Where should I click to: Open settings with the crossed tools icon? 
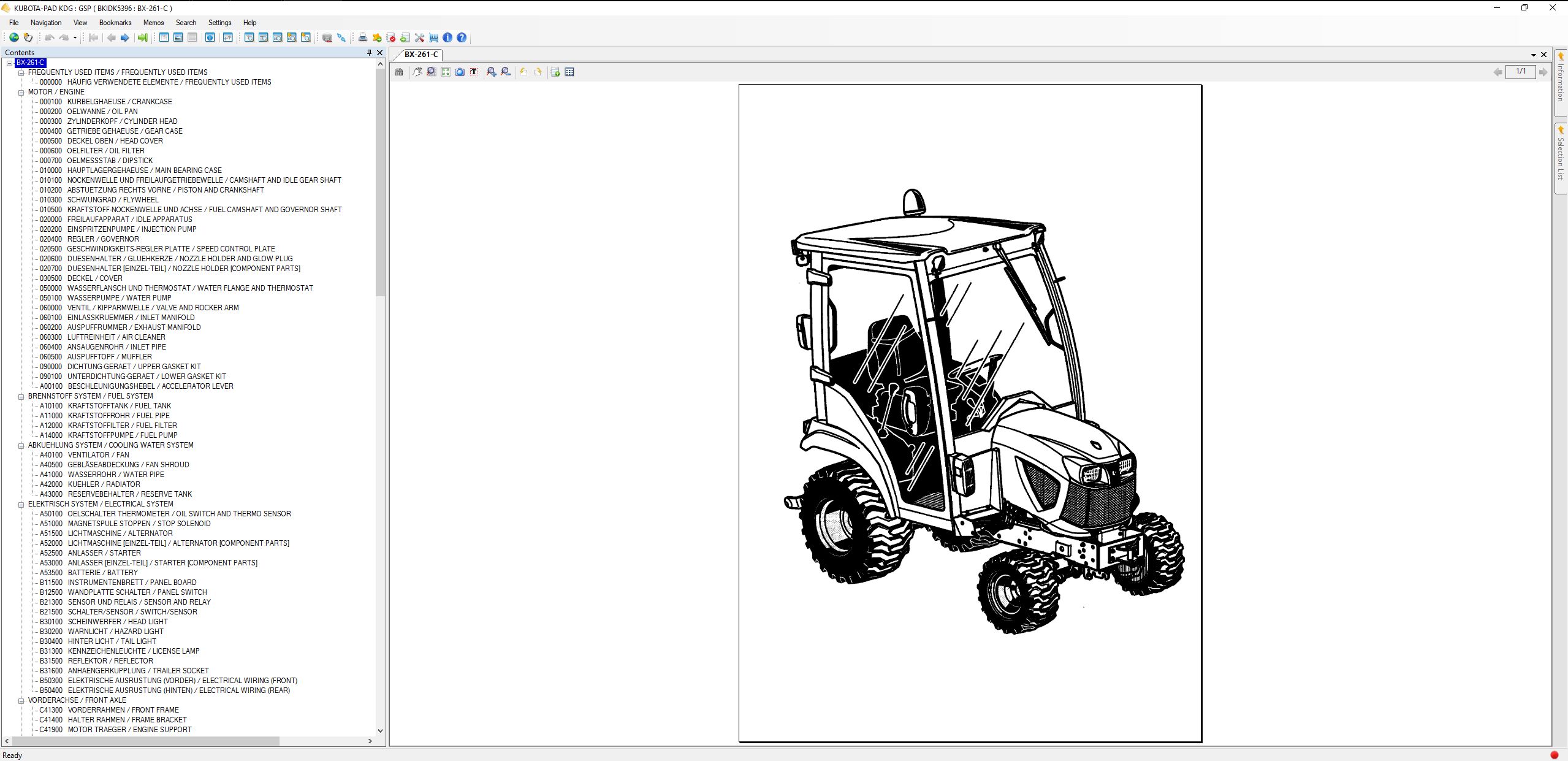(419, 37)
